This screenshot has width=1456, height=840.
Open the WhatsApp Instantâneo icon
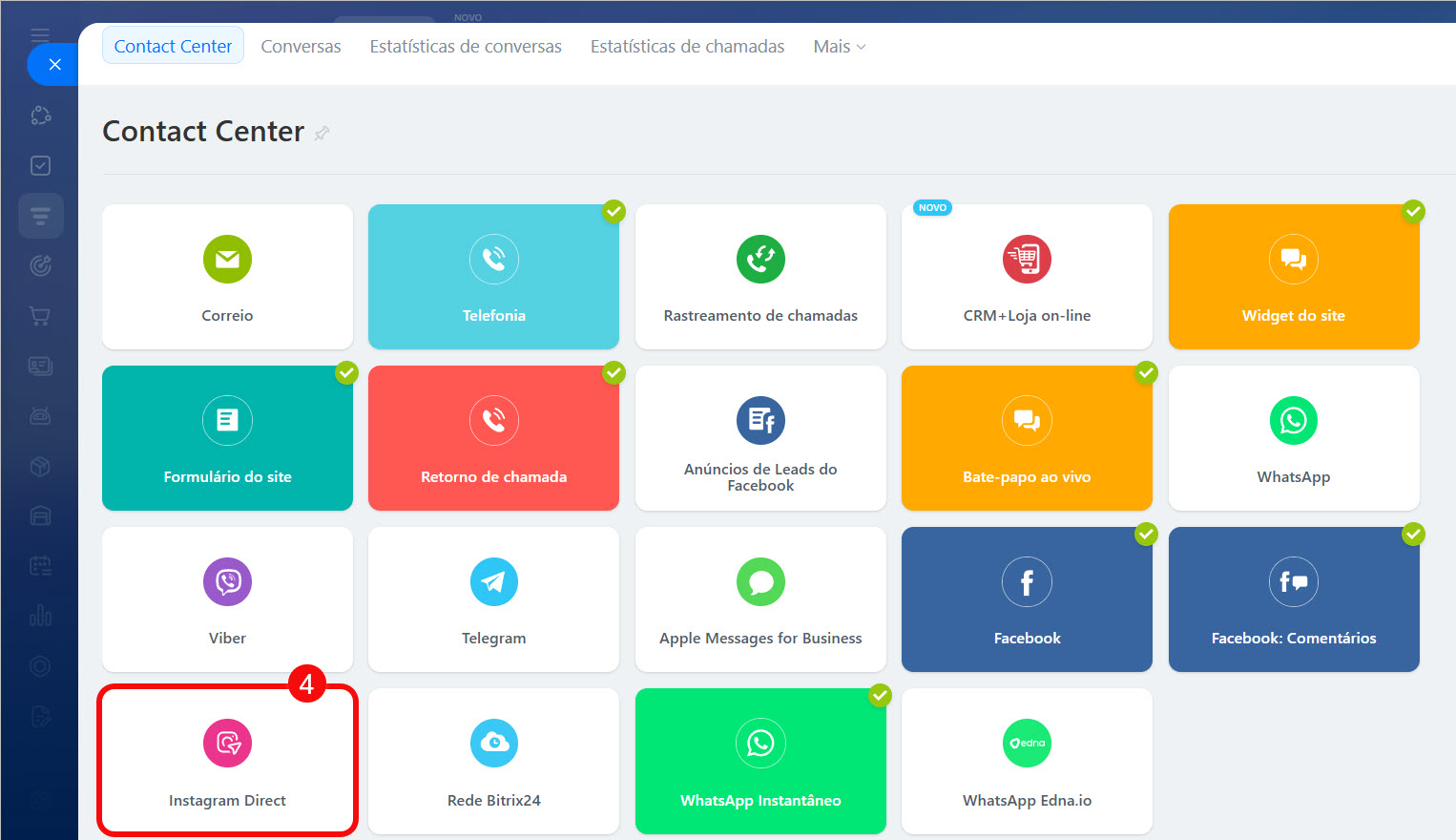760,743
